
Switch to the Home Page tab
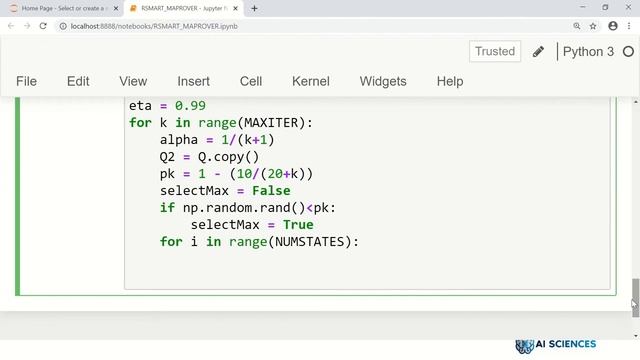pyautogui.click(x=64, y=8)
